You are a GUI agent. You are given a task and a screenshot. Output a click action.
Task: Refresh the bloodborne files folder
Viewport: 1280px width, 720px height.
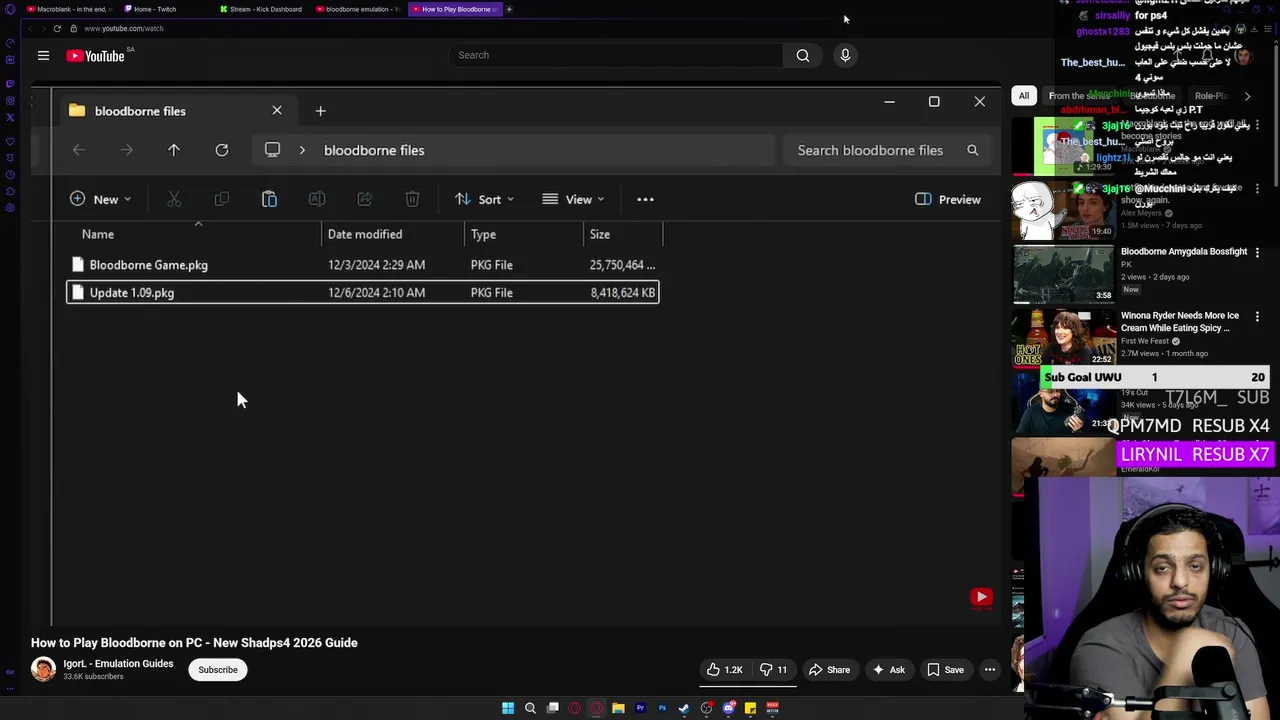222,150
